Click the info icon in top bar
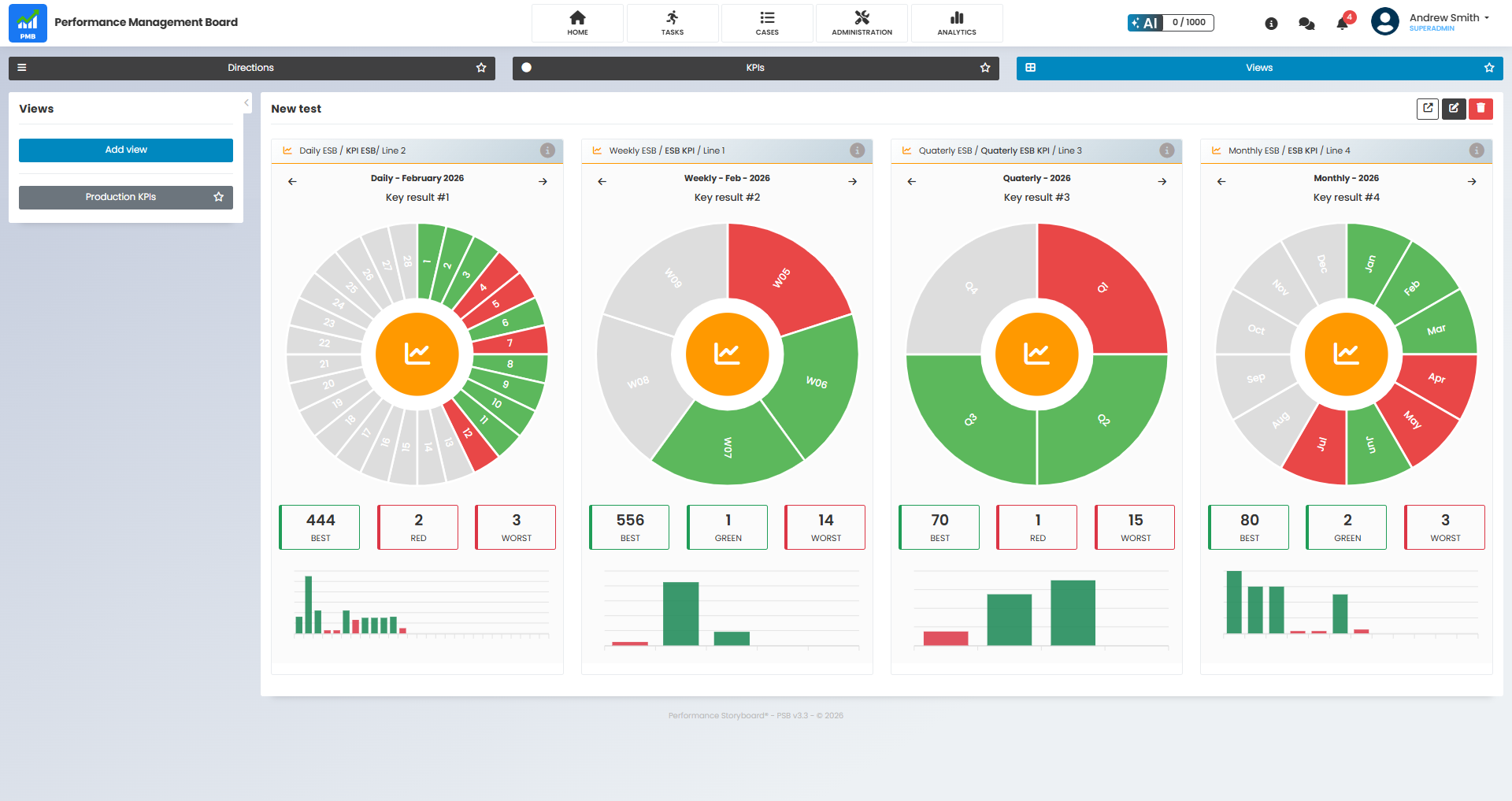The height and width of the screenshot is (801, 1512). (x=1271, y=24)
